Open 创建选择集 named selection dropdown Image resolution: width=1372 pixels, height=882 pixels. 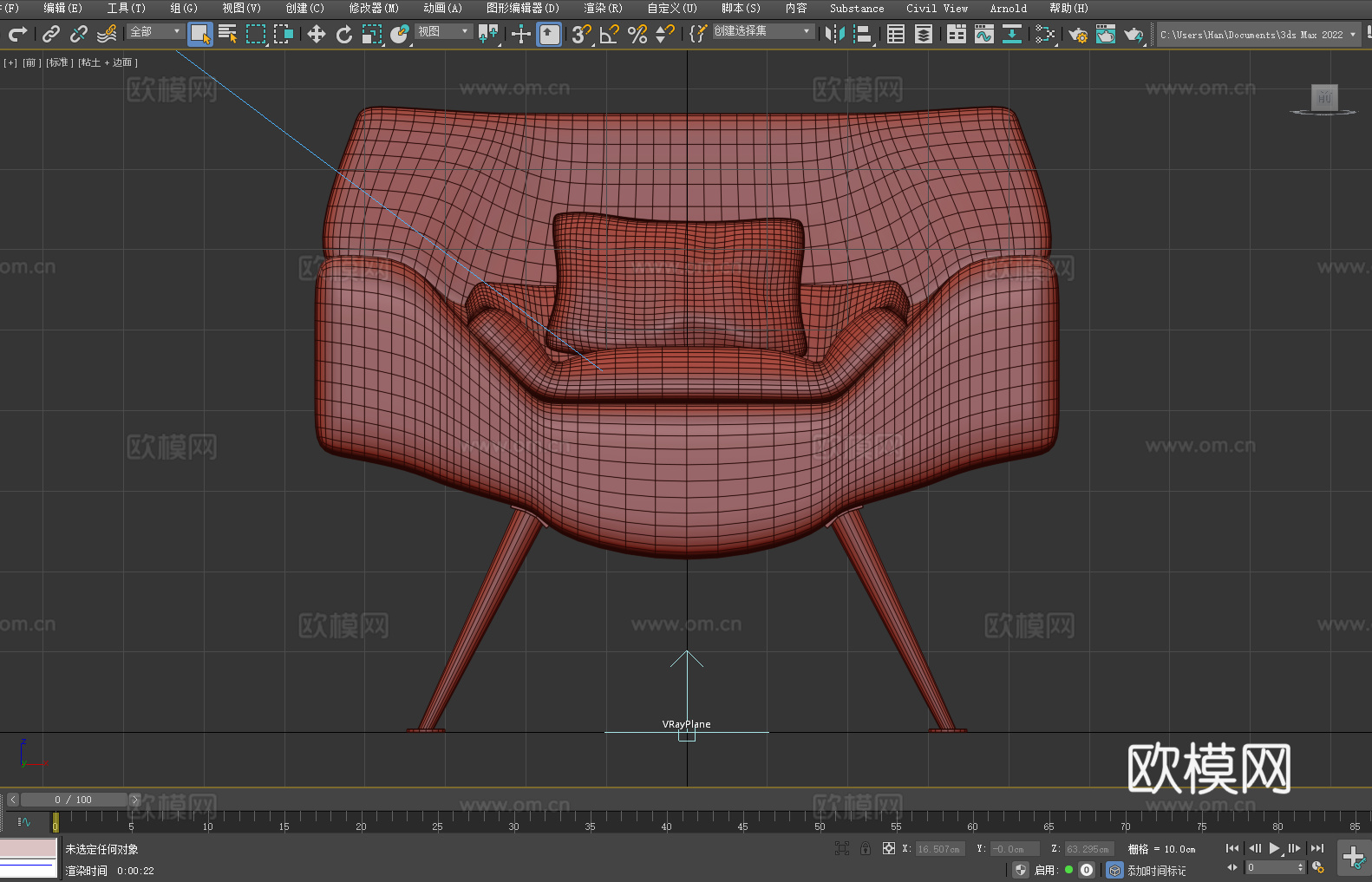763,31
